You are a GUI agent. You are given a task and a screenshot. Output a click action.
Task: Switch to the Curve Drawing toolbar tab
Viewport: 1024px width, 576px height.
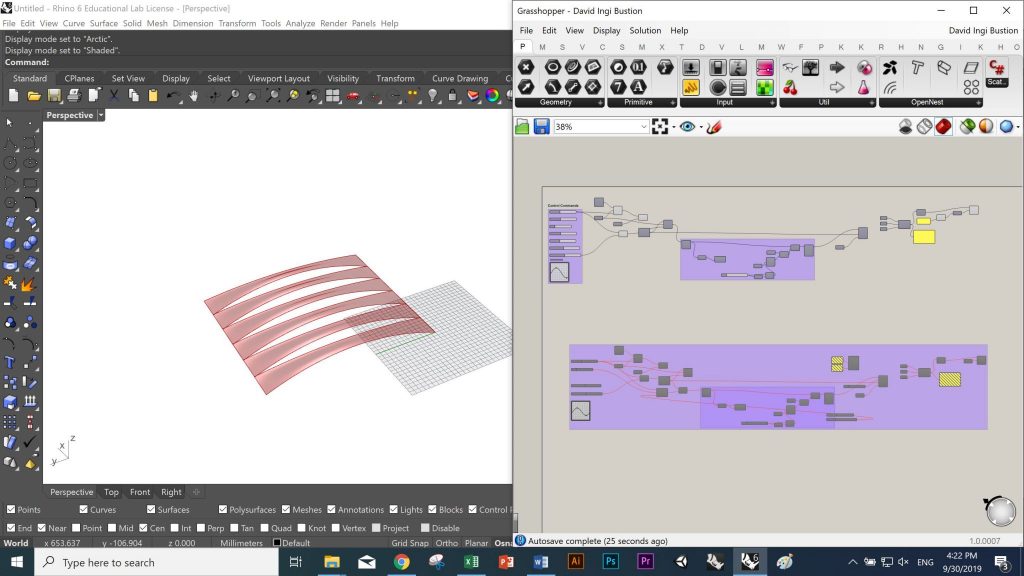coord(460,78)
